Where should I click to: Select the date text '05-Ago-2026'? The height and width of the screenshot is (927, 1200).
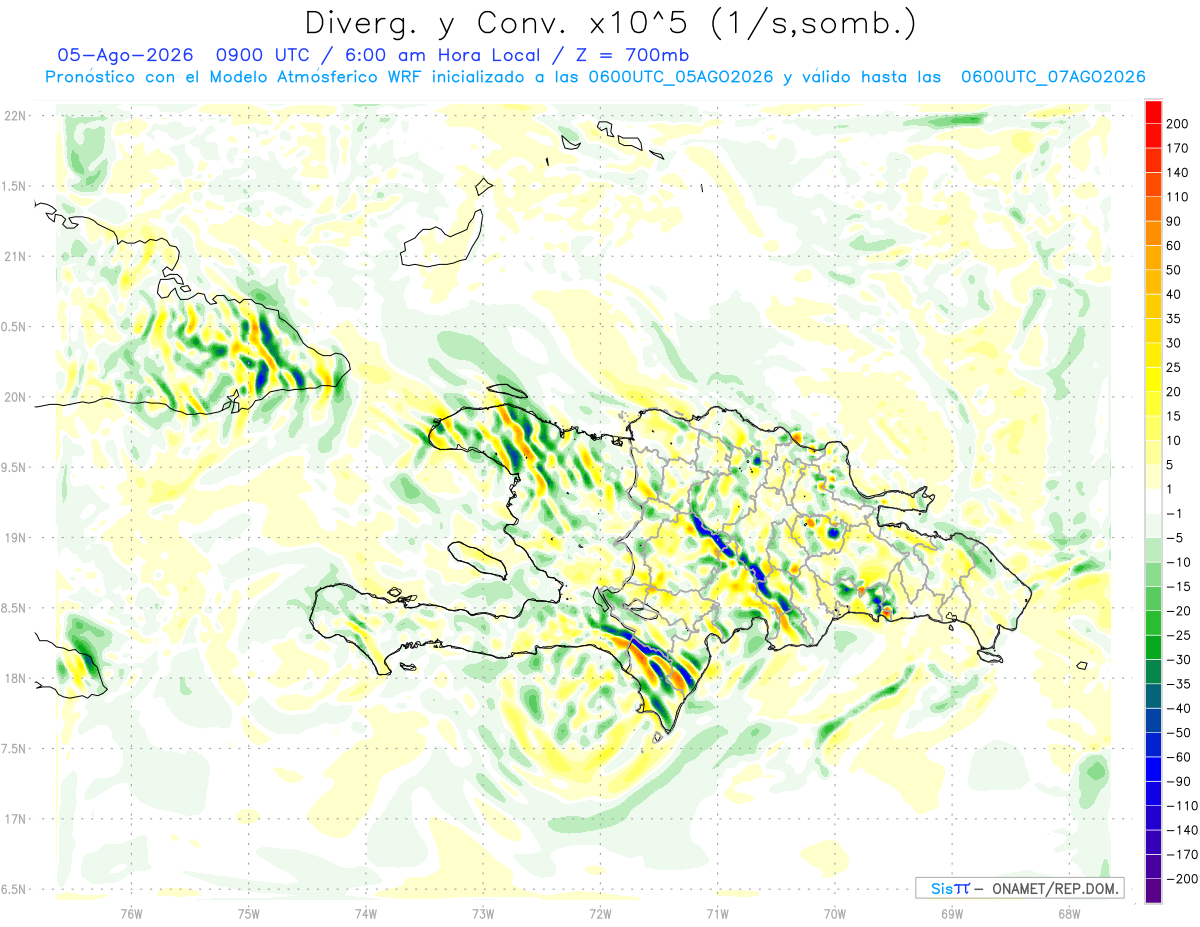[125, 55]
